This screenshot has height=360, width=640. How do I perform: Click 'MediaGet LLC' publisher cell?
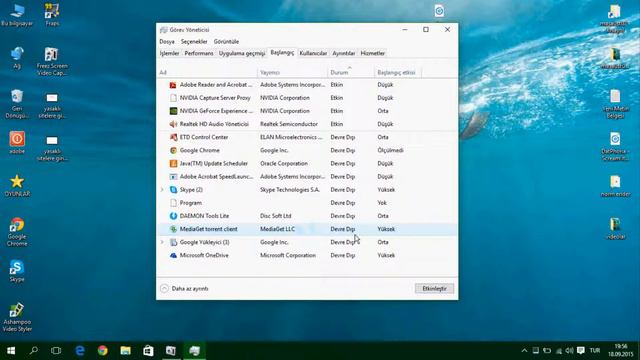277,229
